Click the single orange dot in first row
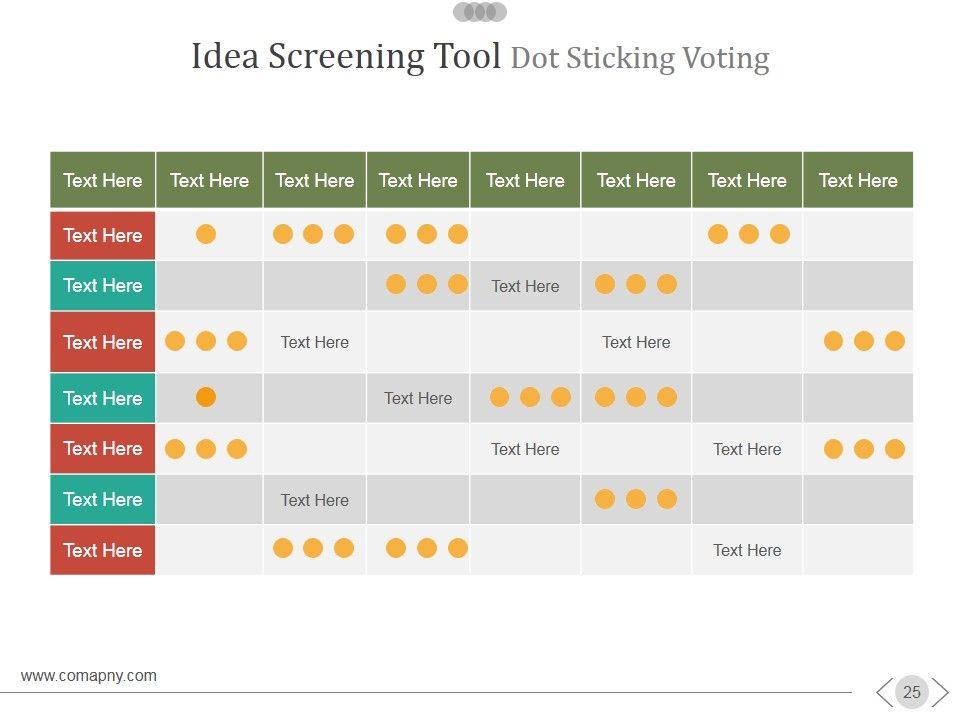 click(206, 234)
